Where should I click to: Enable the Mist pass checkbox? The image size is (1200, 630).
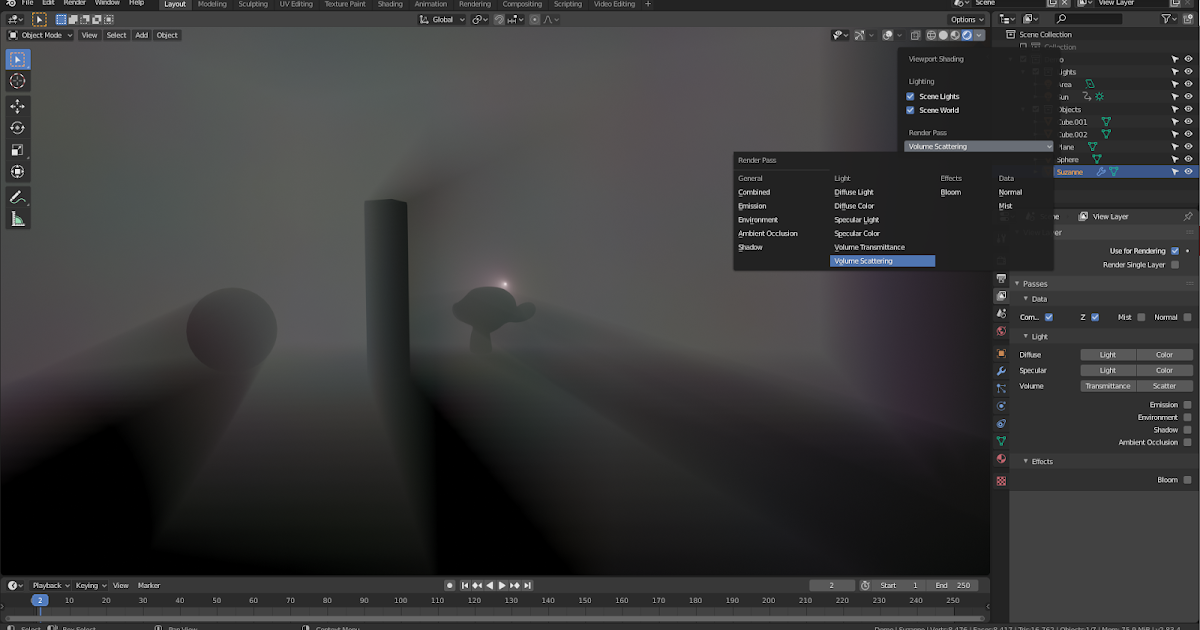pyautogui.click(x=1140, y=317)
